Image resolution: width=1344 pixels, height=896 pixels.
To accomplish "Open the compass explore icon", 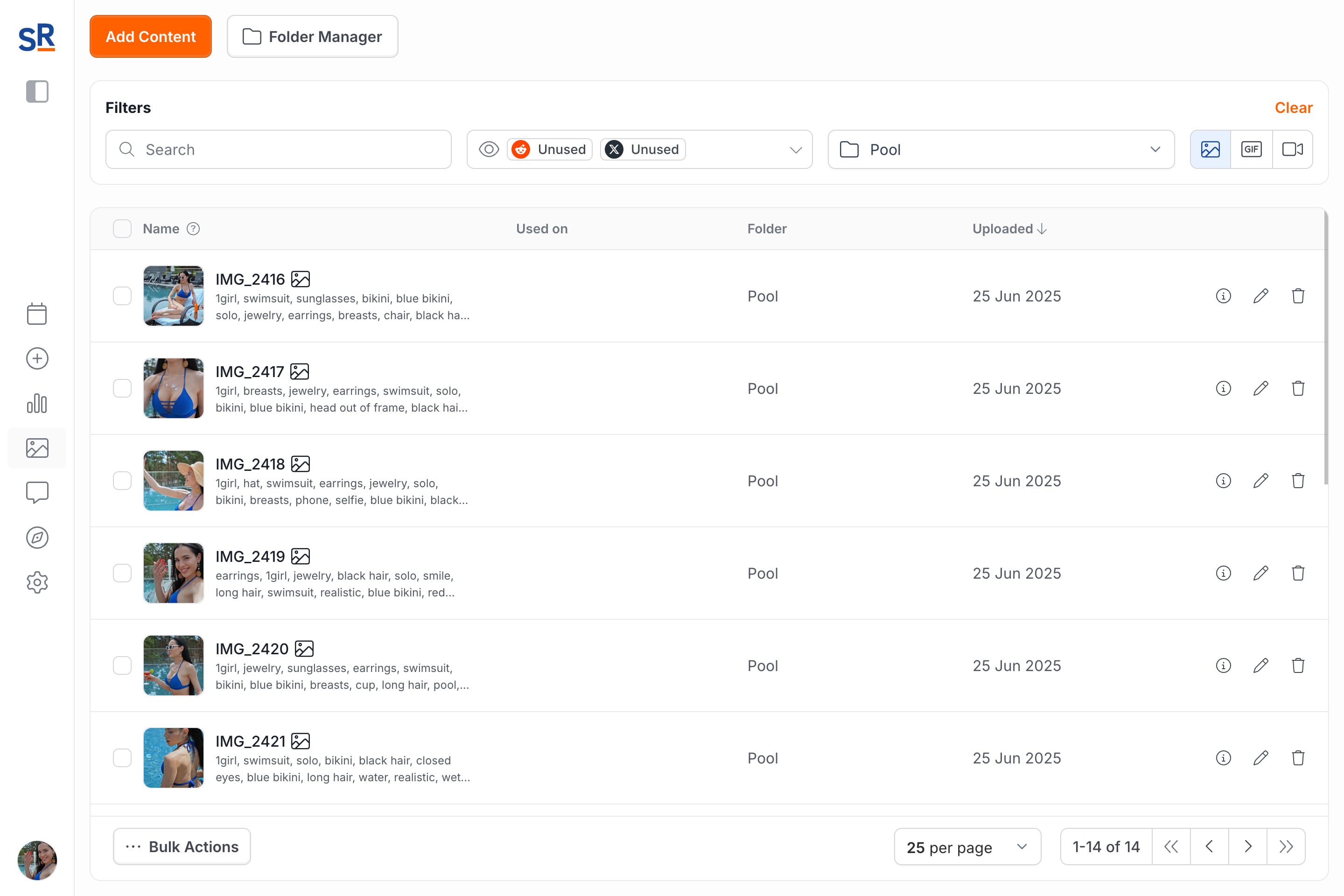I will [x=37, y=538].
